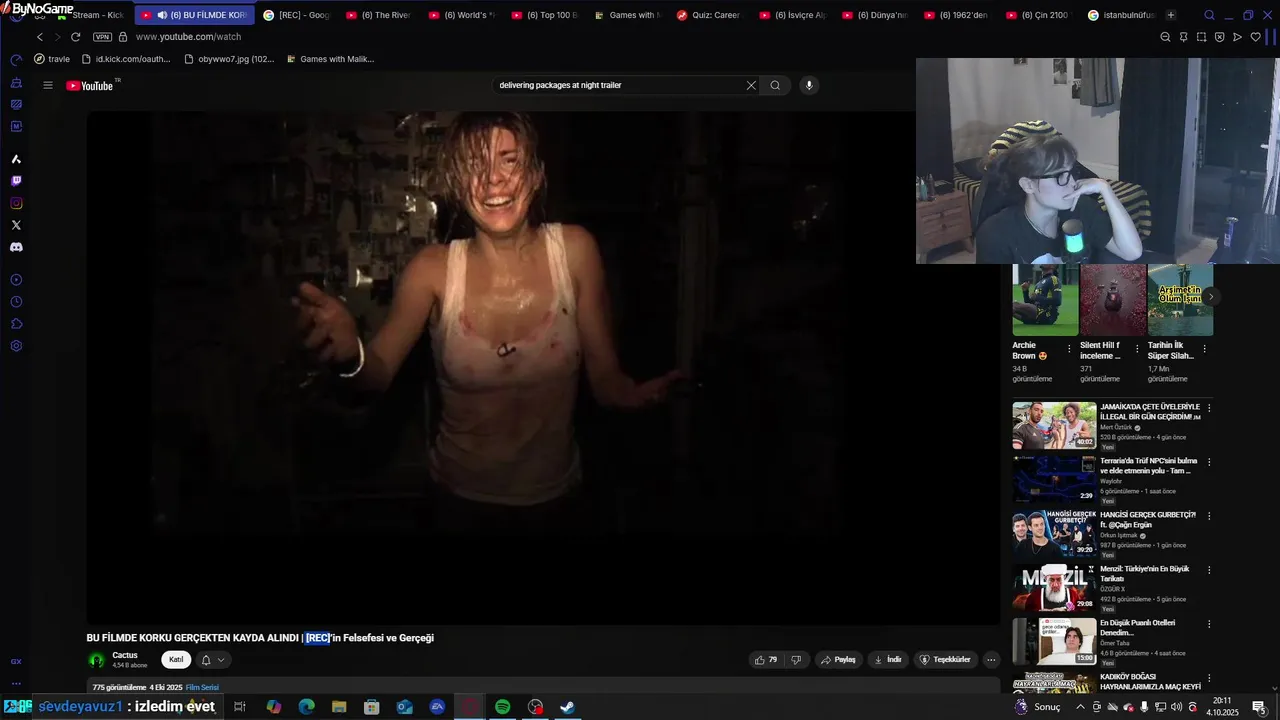Download the video via İndir button
This screenshot has width=1280, height=720.
click(888, 660)
